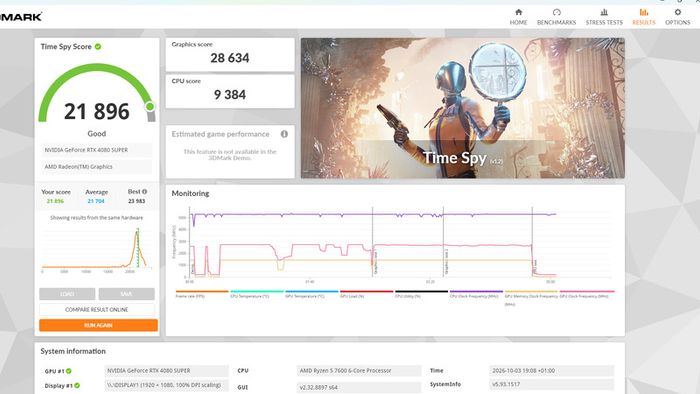The width and height of the screenshot is (700, 394).
Task: Click the GUI version v2.32.8897 field
Action: [x=359, y=387]
